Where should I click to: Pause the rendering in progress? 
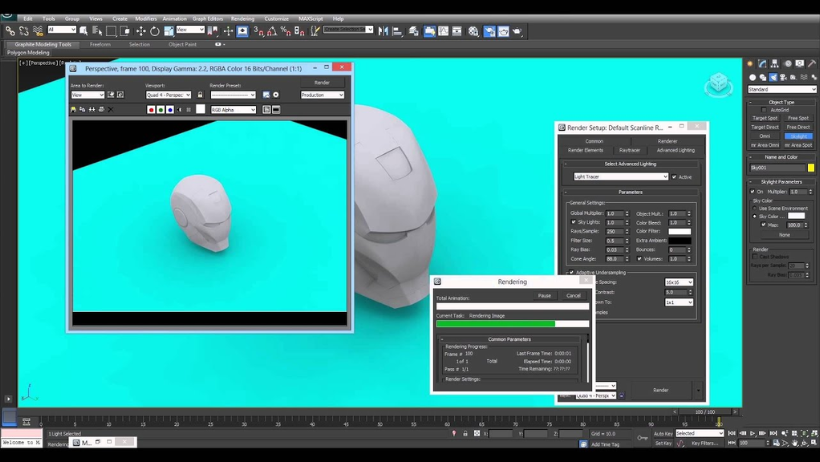pyautogui.click(x=544, y=296)
